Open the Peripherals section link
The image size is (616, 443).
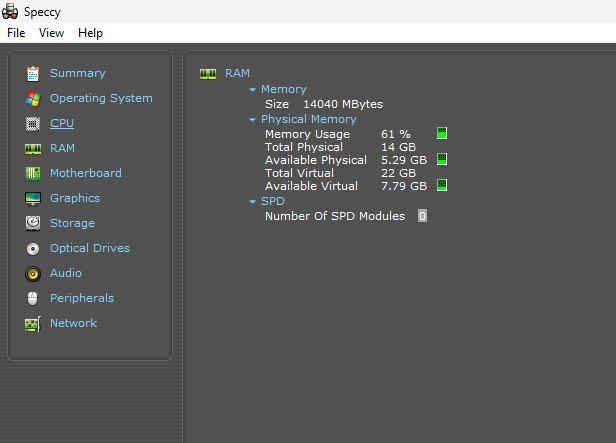[82, 298]
